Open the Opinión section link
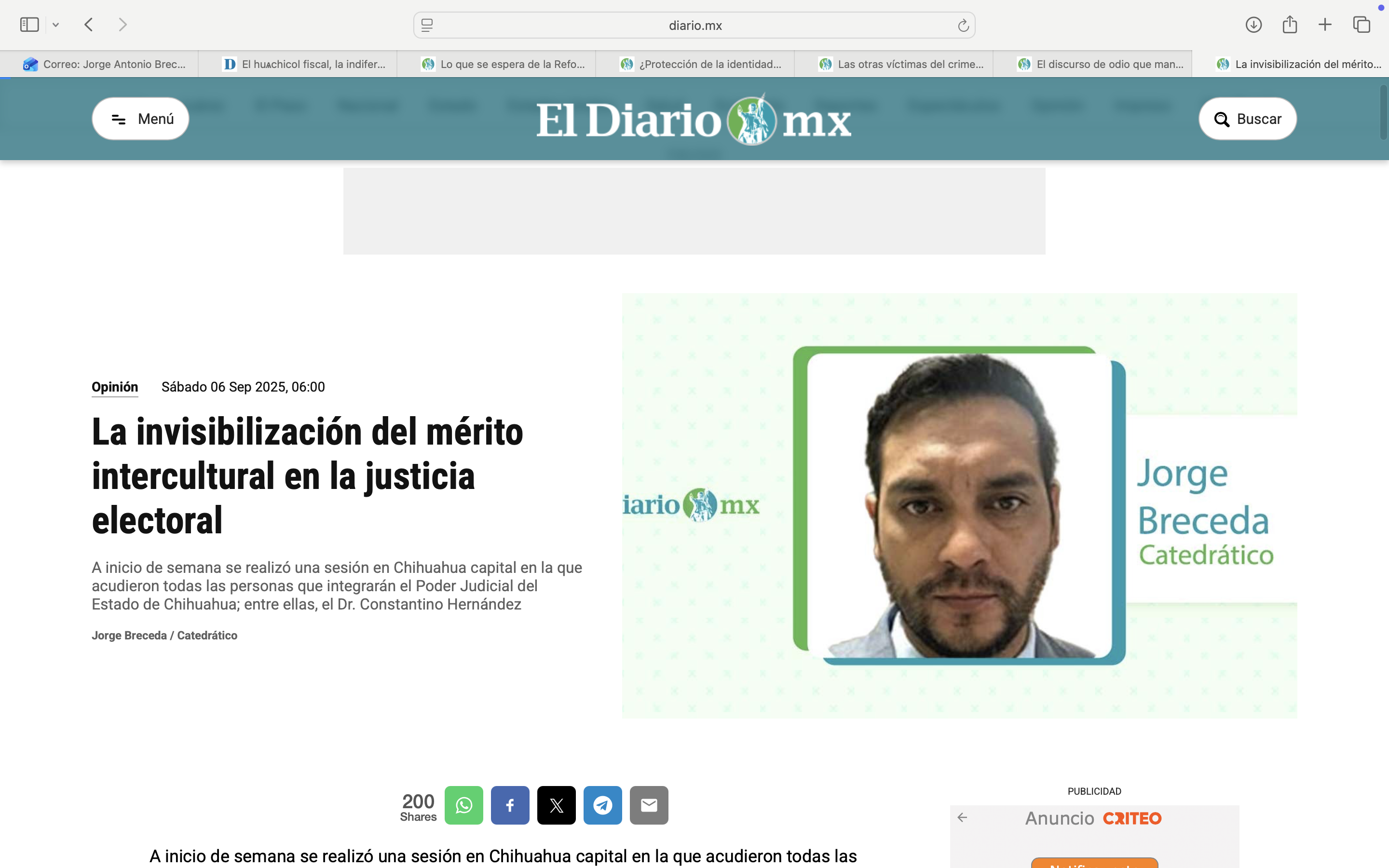 tap(115, 387)
